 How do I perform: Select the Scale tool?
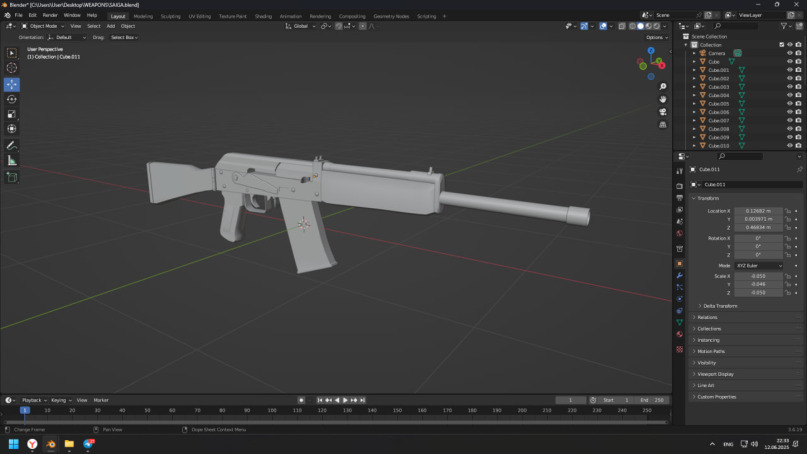tap(12, 114)
